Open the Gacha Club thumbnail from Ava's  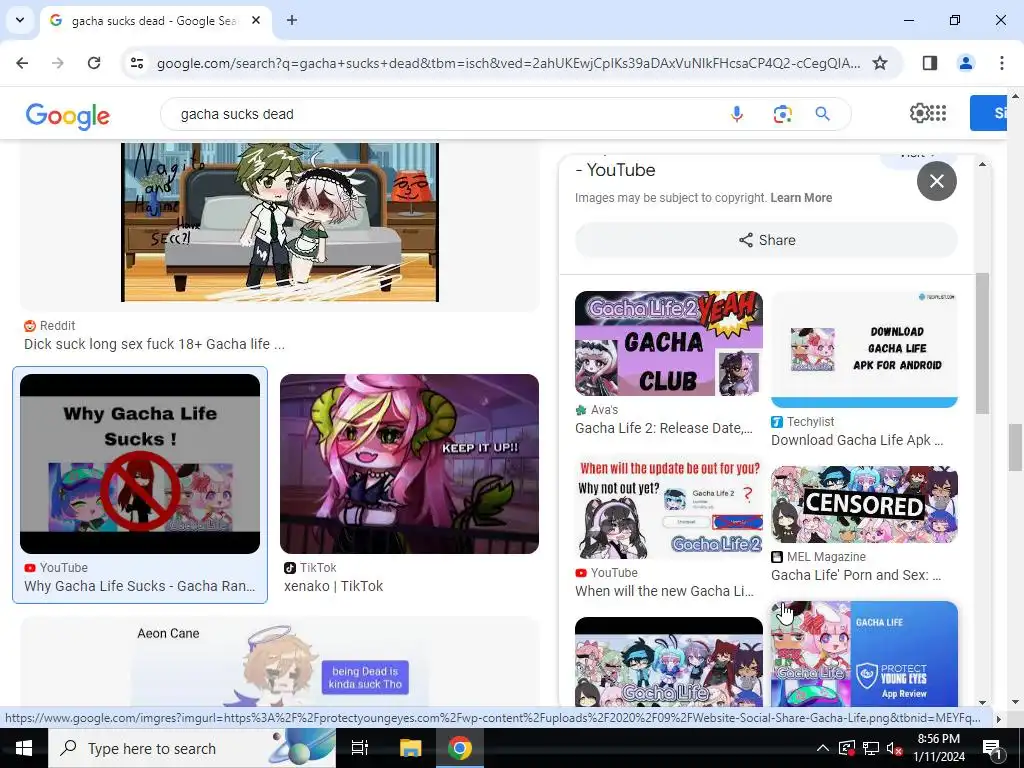coord(669,344)
